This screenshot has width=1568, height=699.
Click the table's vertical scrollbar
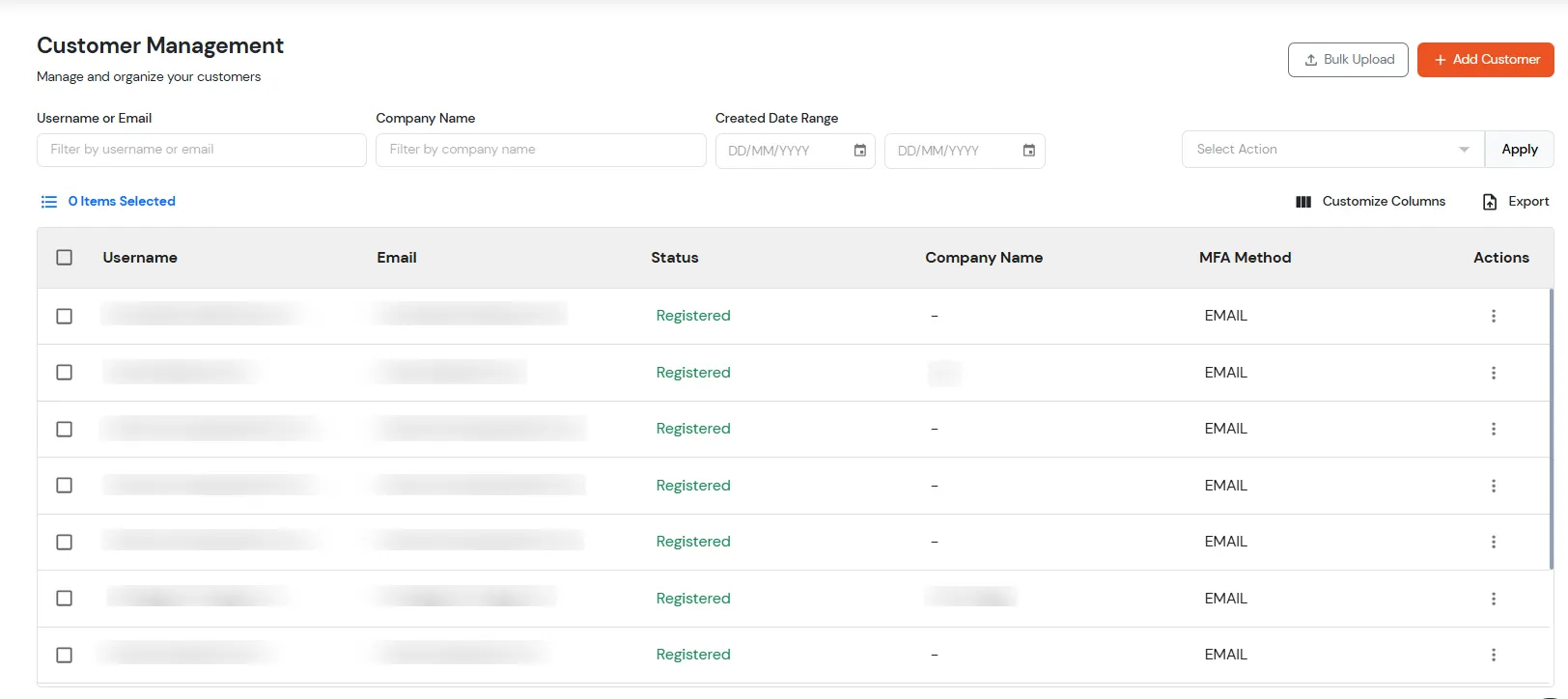1552,429
